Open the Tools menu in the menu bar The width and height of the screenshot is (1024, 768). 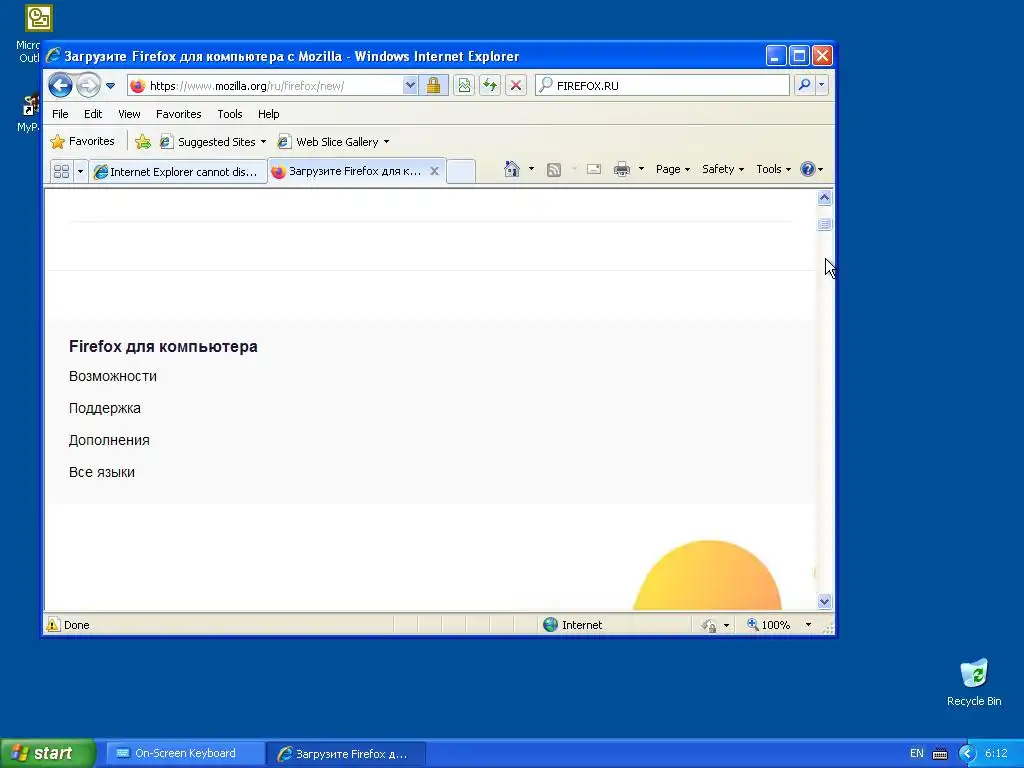click(230, 114)
